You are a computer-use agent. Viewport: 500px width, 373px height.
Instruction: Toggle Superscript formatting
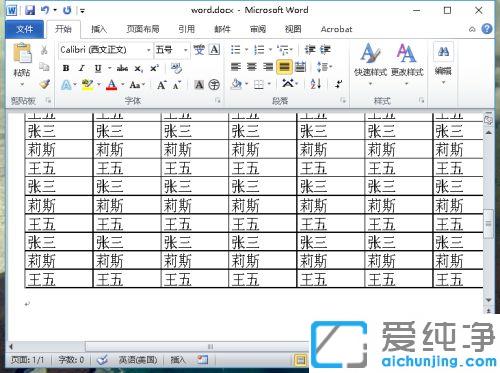click(154, 68)
